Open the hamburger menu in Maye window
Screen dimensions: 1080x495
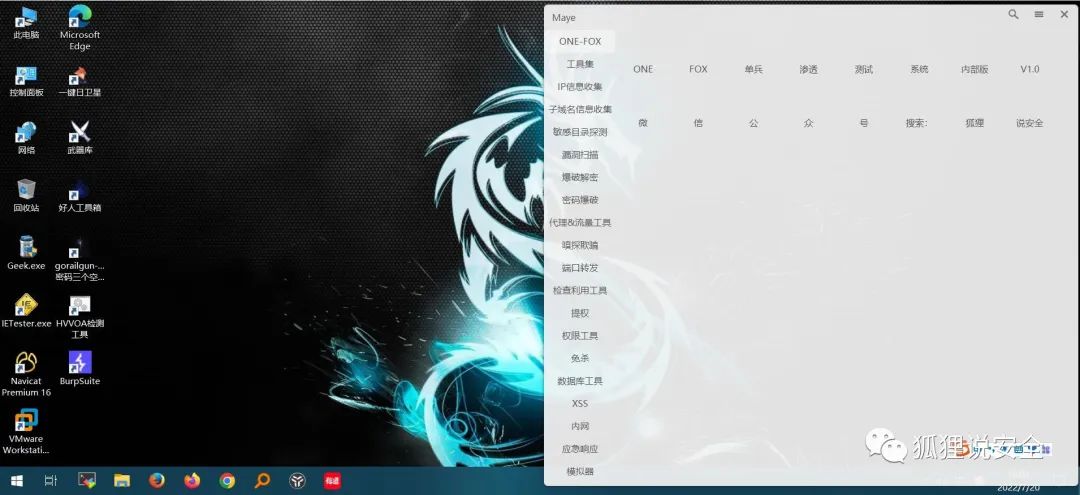pos(1039,14)
